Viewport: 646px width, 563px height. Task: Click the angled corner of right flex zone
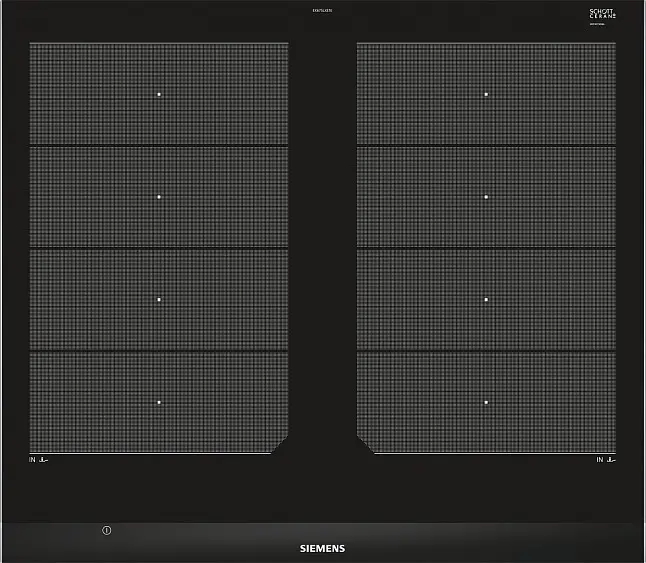(366, 444)
